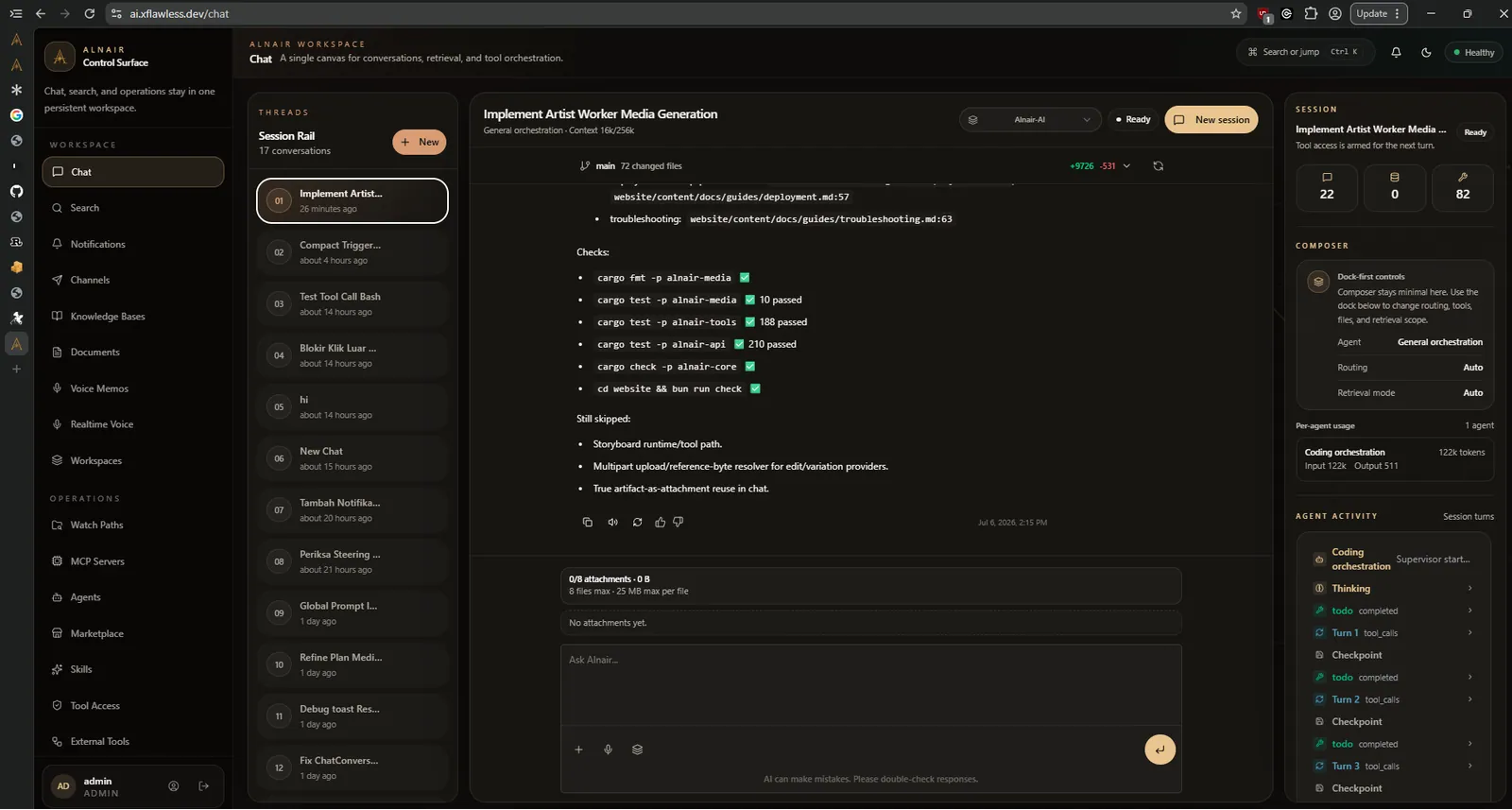Open the Marketplace sidebar item
This screenshot has height=810, width=1512.
133,633
